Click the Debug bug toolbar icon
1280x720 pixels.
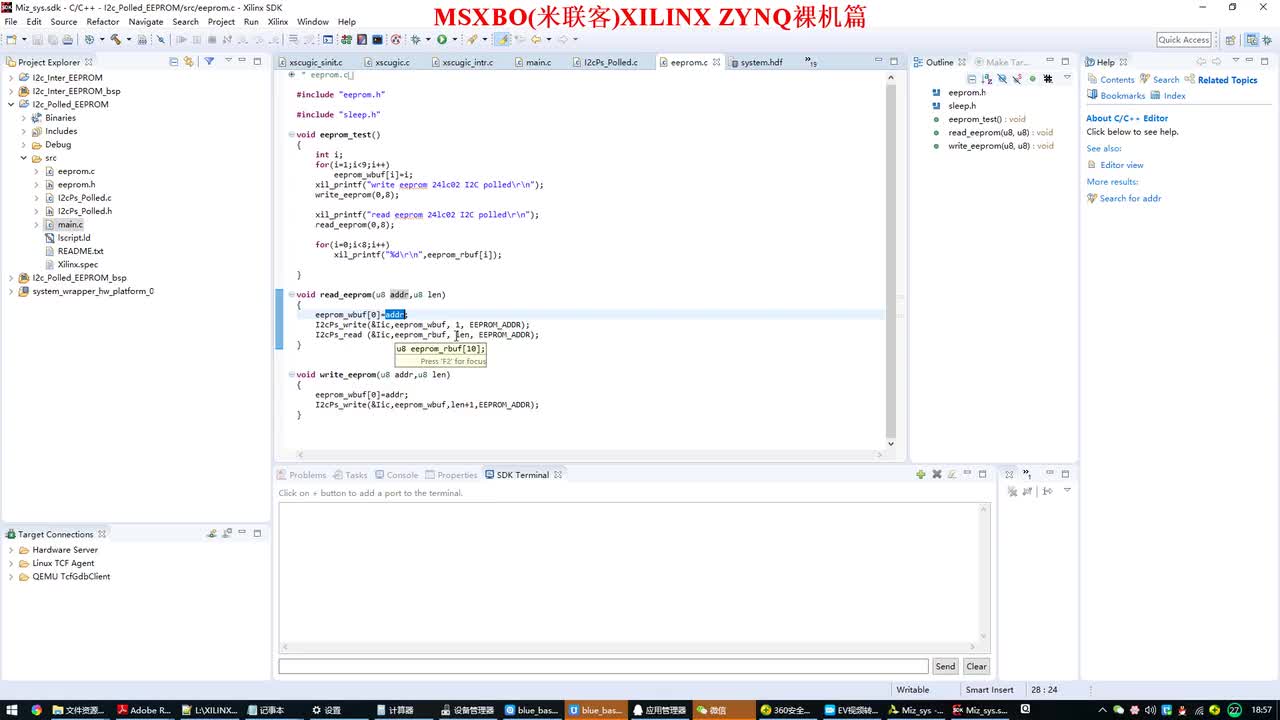(x=414, y=40)
